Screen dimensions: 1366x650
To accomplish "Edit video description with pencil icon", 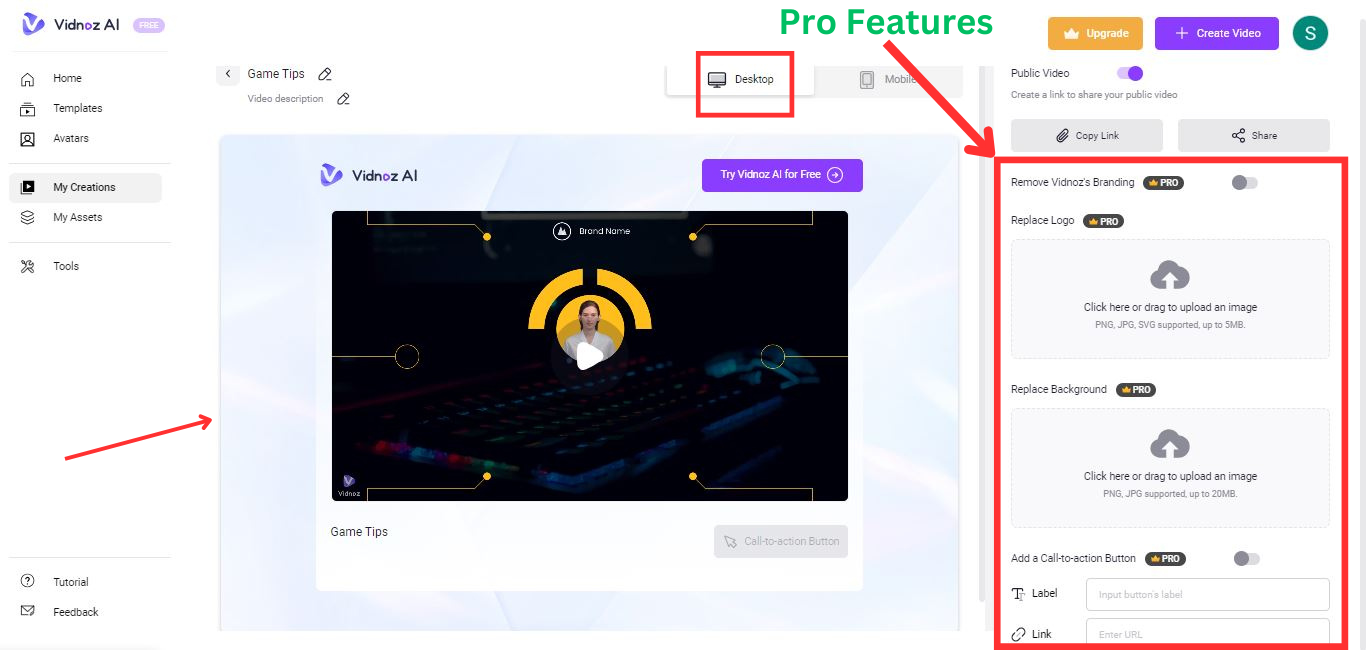I will (x=343, y=99).
